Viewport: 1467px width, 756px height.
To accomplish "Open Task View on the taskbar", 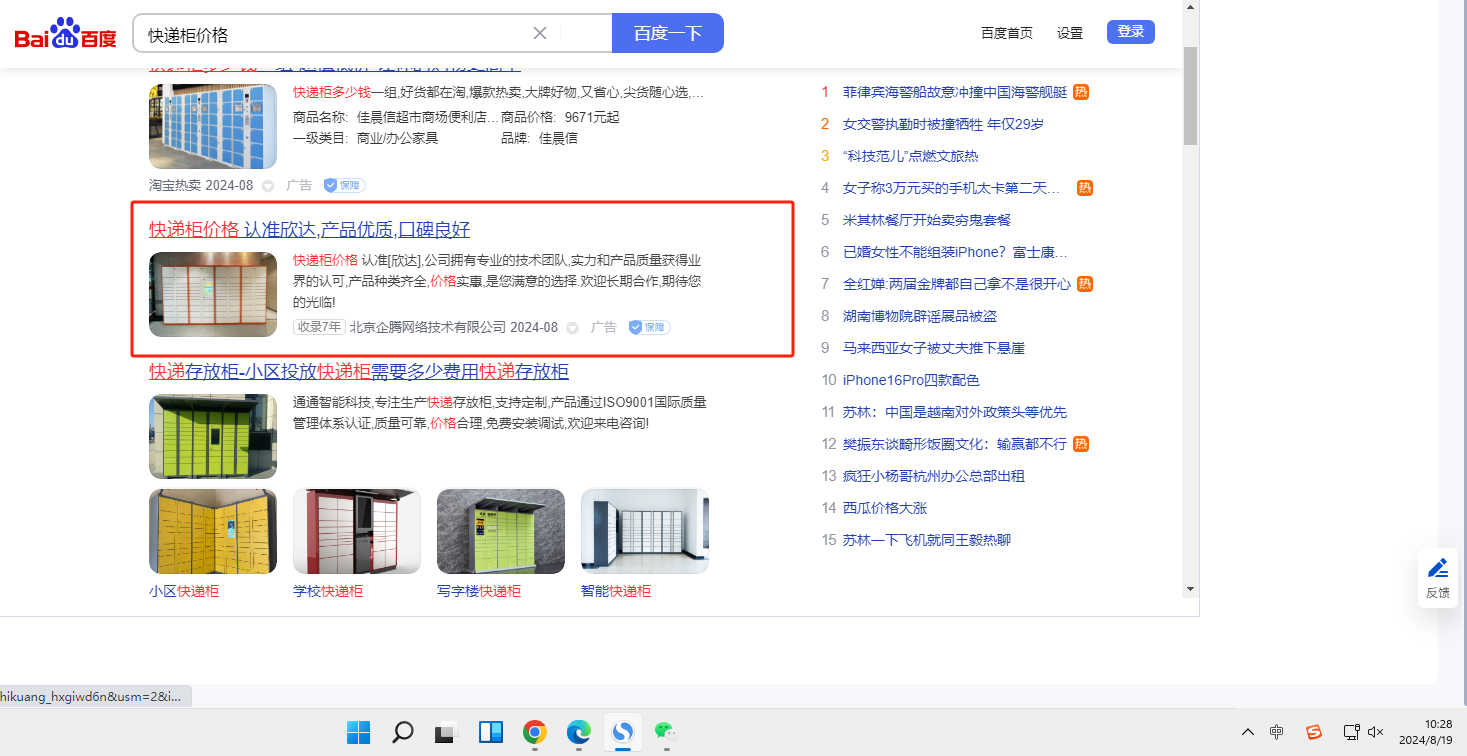I will tap(446, 733).
